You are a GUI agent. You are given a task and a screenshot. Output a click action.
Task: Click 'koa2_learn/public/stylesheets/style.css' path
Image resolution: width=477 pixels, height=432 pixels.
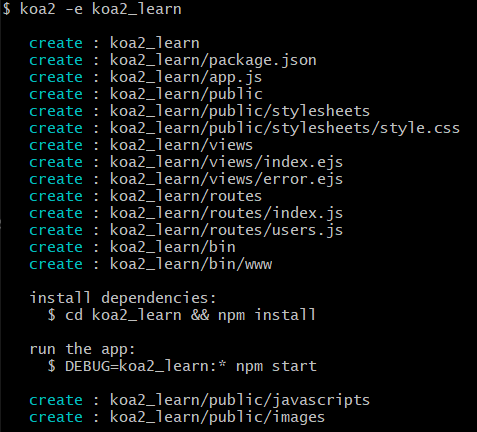click(x=285, y=129)
